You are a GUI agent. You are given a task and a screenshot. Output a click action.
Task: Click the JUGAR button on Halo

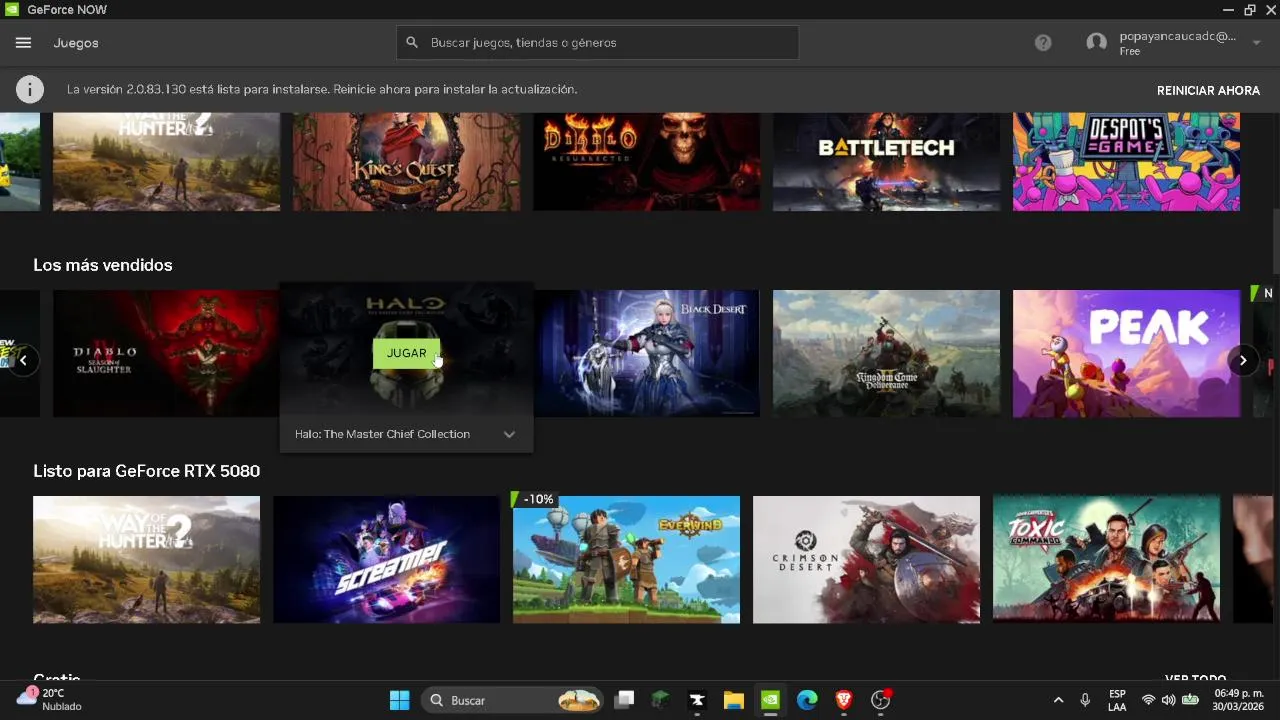(406, 353)
